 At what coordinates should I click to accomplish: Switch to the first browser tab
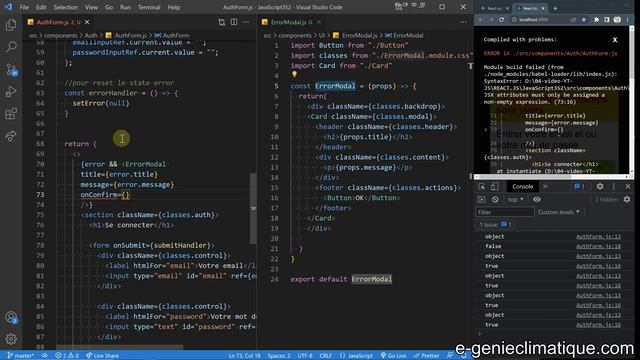tap(494, 8)
